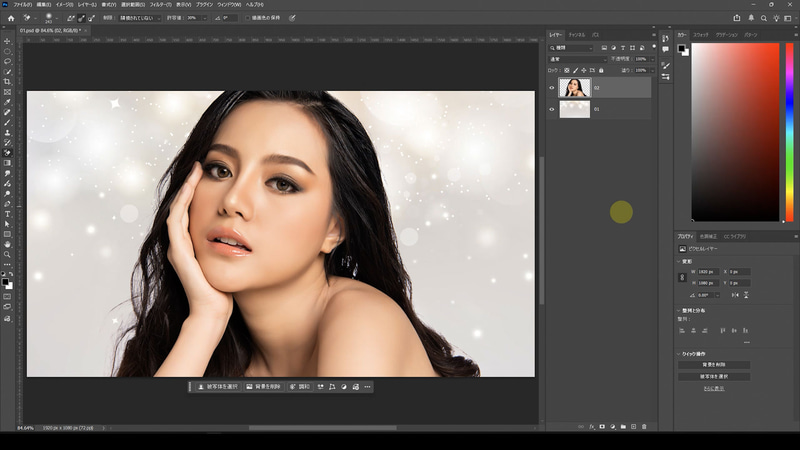Toggle lock position icon
This screenshot has width=800, height=450.
[584, 70]
